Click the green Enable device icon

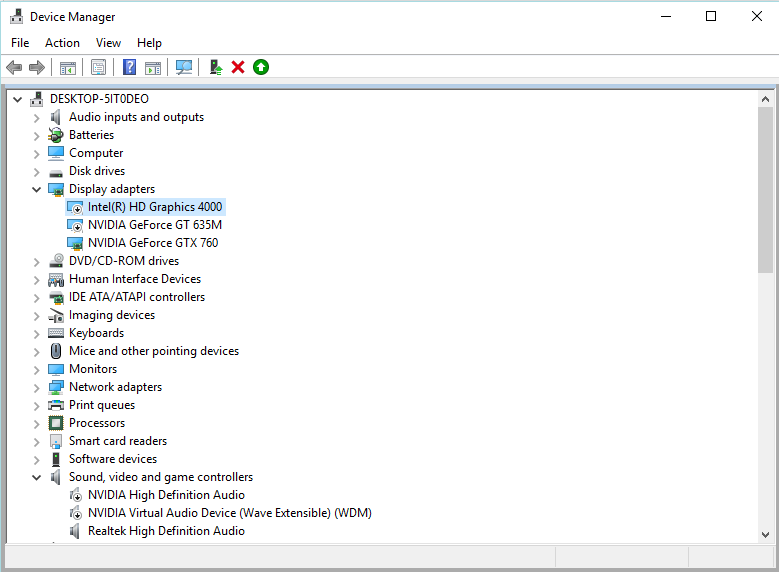(261, 67)
